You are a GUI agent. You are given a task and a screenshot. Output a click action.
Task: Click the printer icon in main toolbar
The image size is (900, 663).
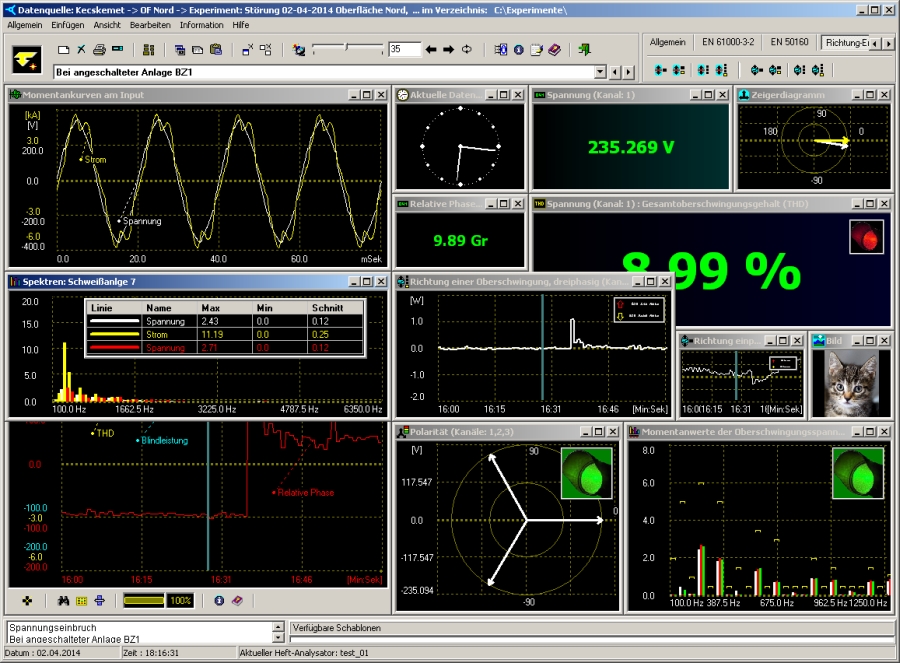click(99, 49)
